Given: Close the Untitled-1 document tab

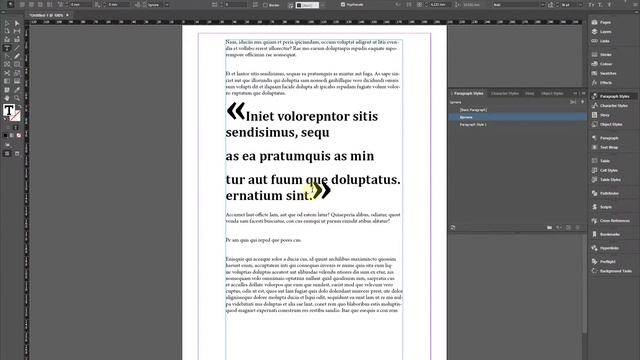Looking at the screenshot, I should (x=67, y=15).
